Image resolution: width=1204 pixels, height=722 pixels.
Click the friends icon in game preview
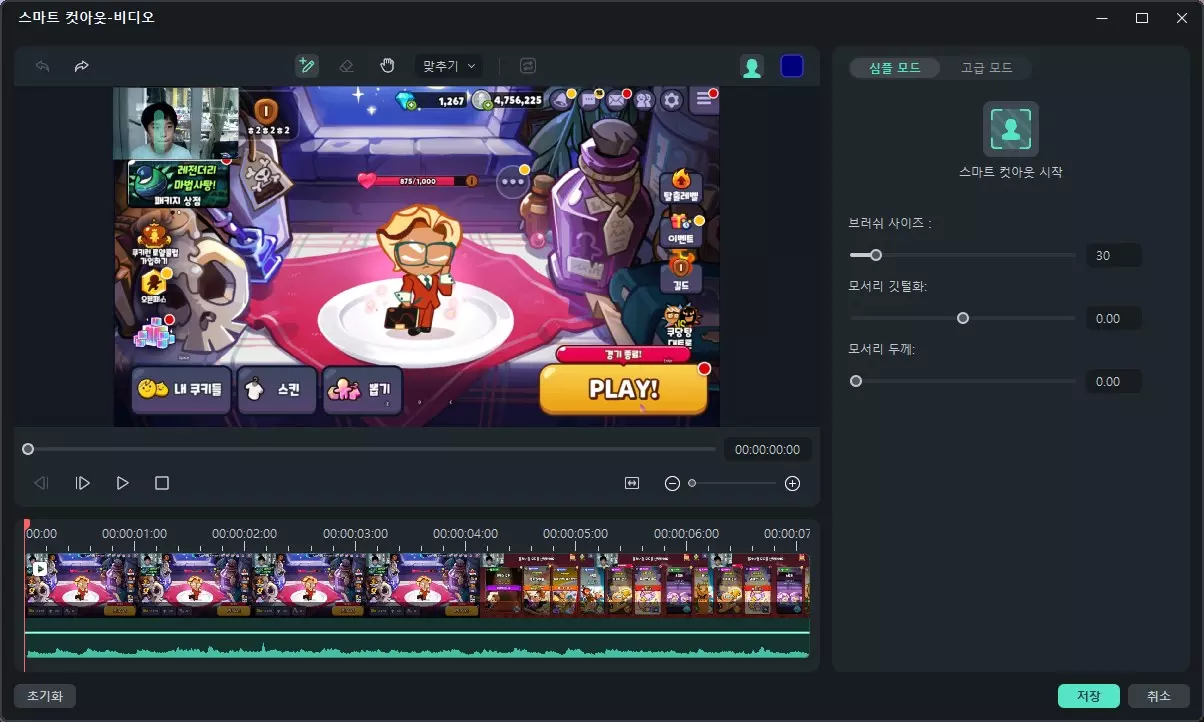644,99
